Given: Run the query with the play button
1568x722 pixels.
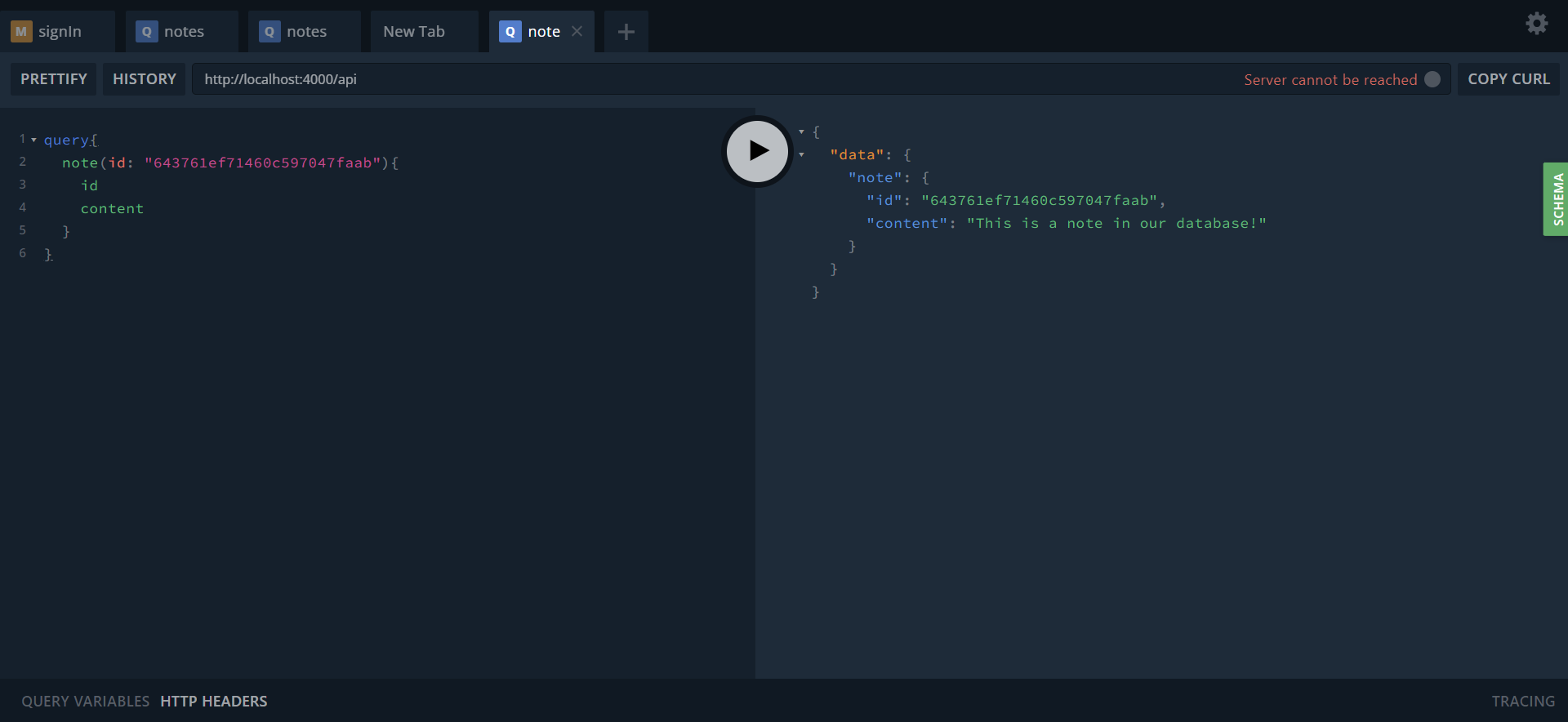Looking at the screenshot, I should (758, 151).
